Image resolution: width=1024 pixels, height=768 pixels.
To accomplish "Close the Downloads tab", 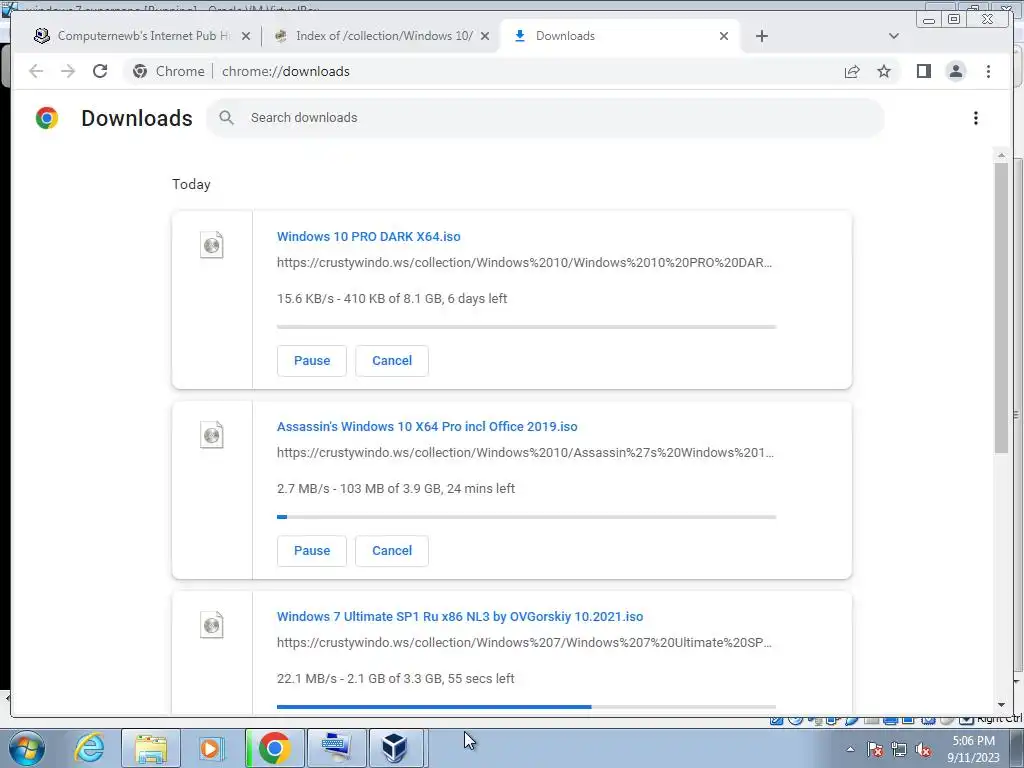I will tap(724, 37).
